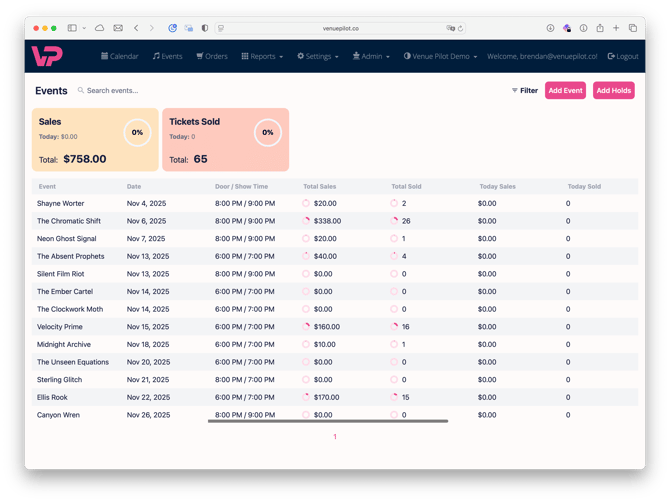Screen dimensions: 670x502
Task: Click the Sales 0% progress circle
Action: point(137,132)
